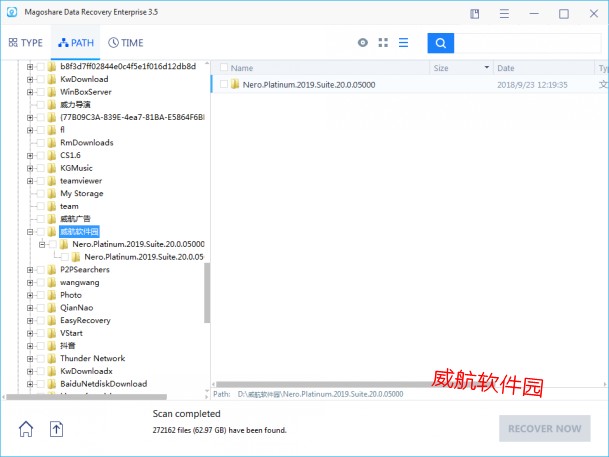609x457 pixels.
Task: Expand the WinBoxServer tree node
Action: [30, 92]
